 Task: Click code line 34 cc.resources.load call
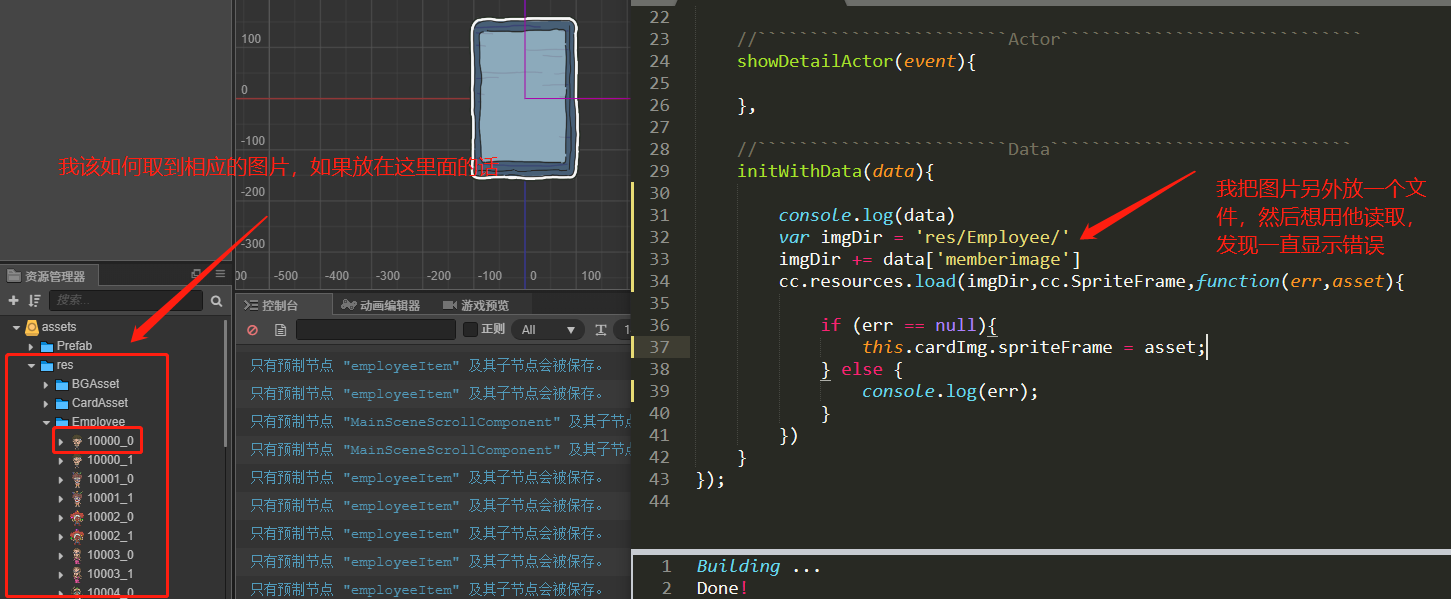pos(1092,281)
